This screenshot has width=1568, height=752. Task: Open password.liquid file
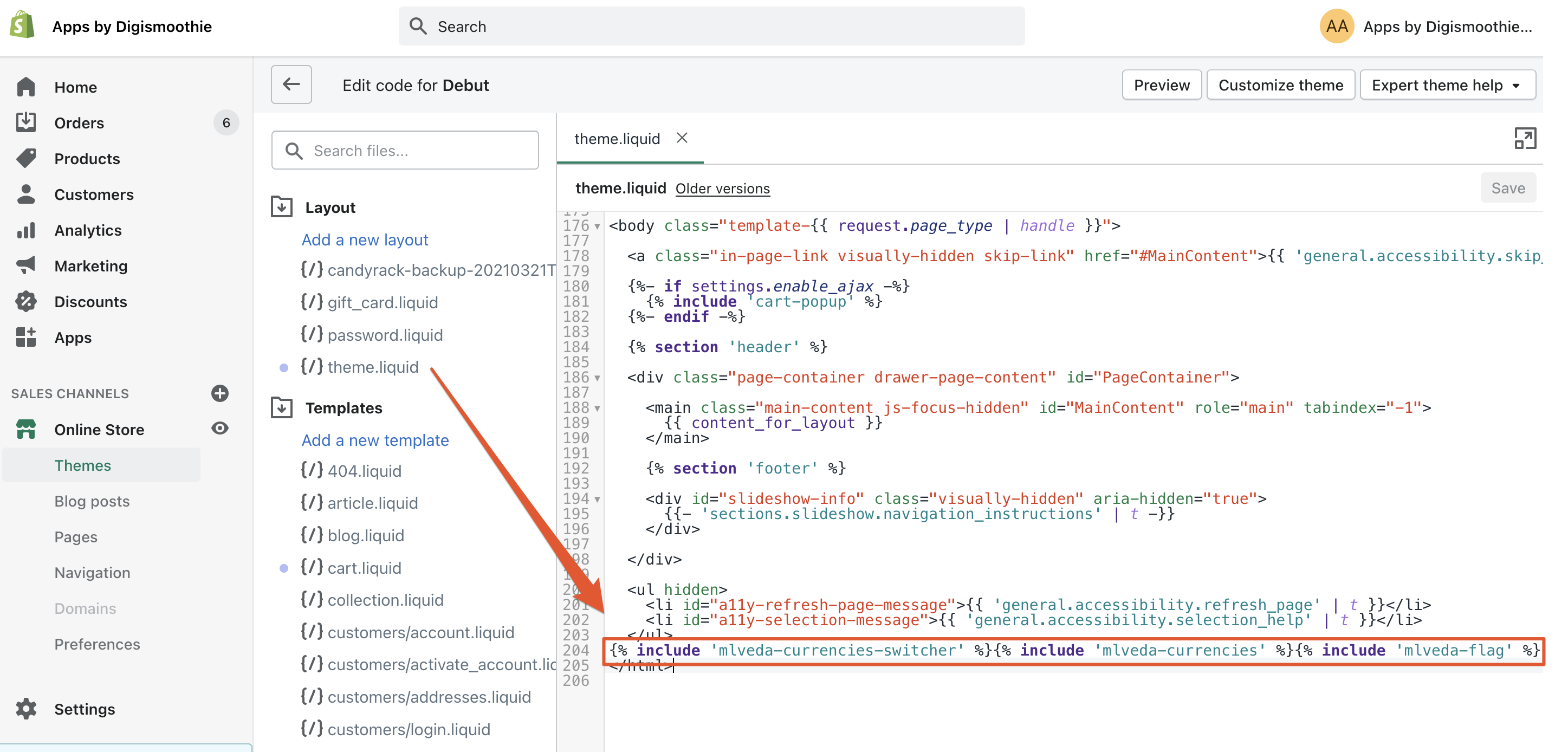(372, 334)
